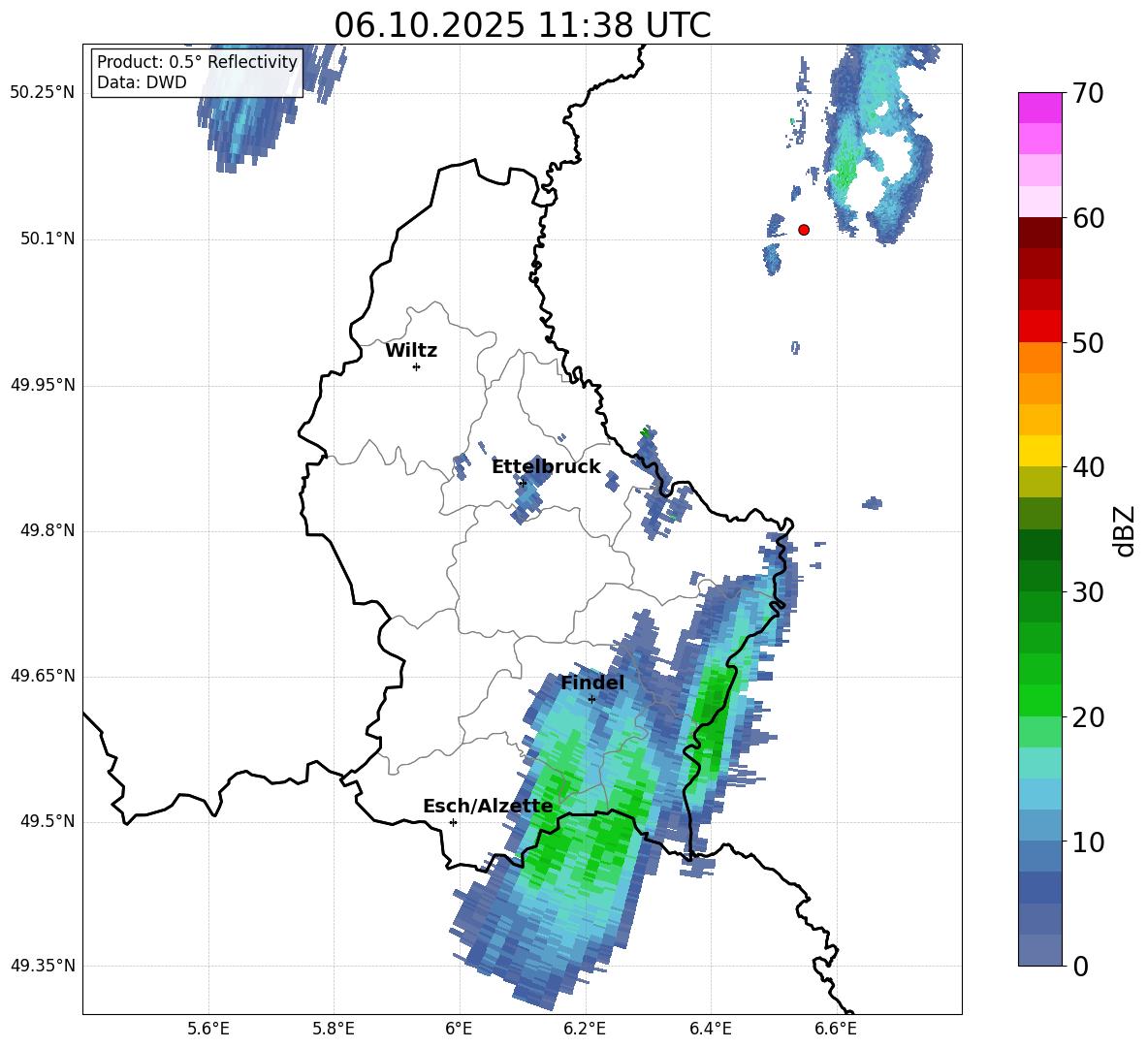Image resolution: width=1148 pixels, height=1048 pixels.
Task: Click the 49.95°N latitude label
Action: click(x=43, y=385)
